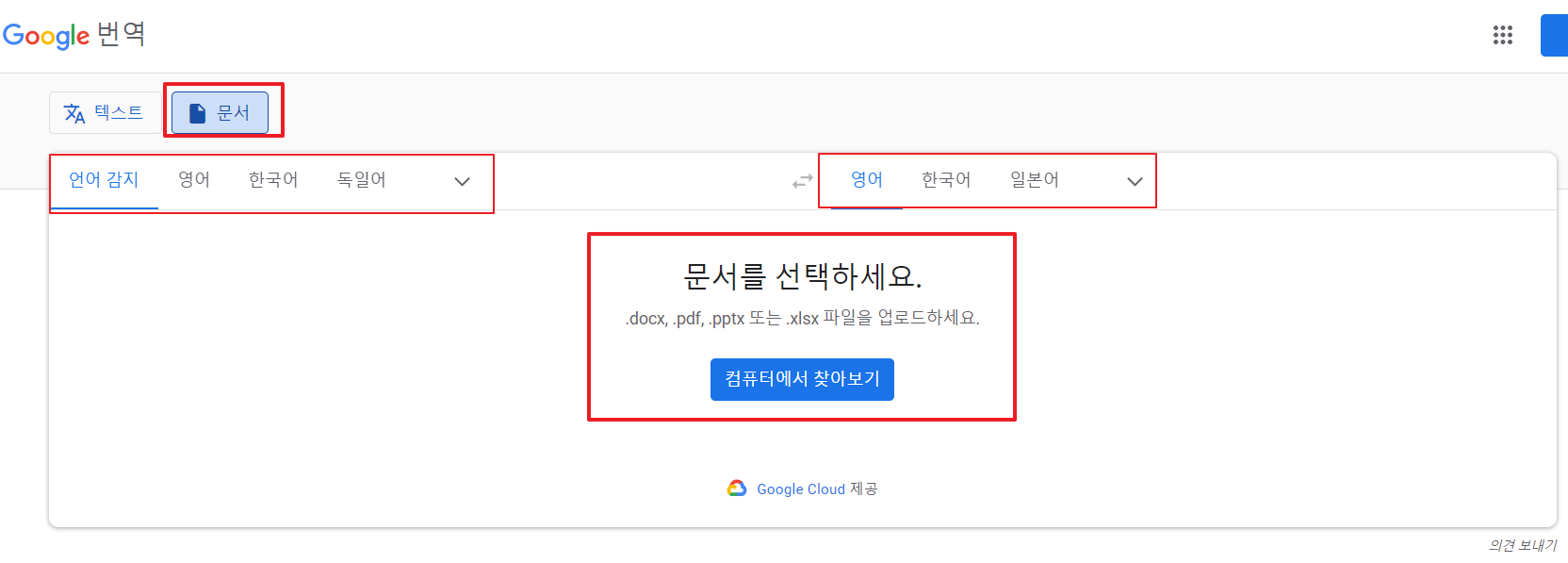Expand the target language list chevron
This screenshot has width=1568, height=563.
[x=1135, y=182]
